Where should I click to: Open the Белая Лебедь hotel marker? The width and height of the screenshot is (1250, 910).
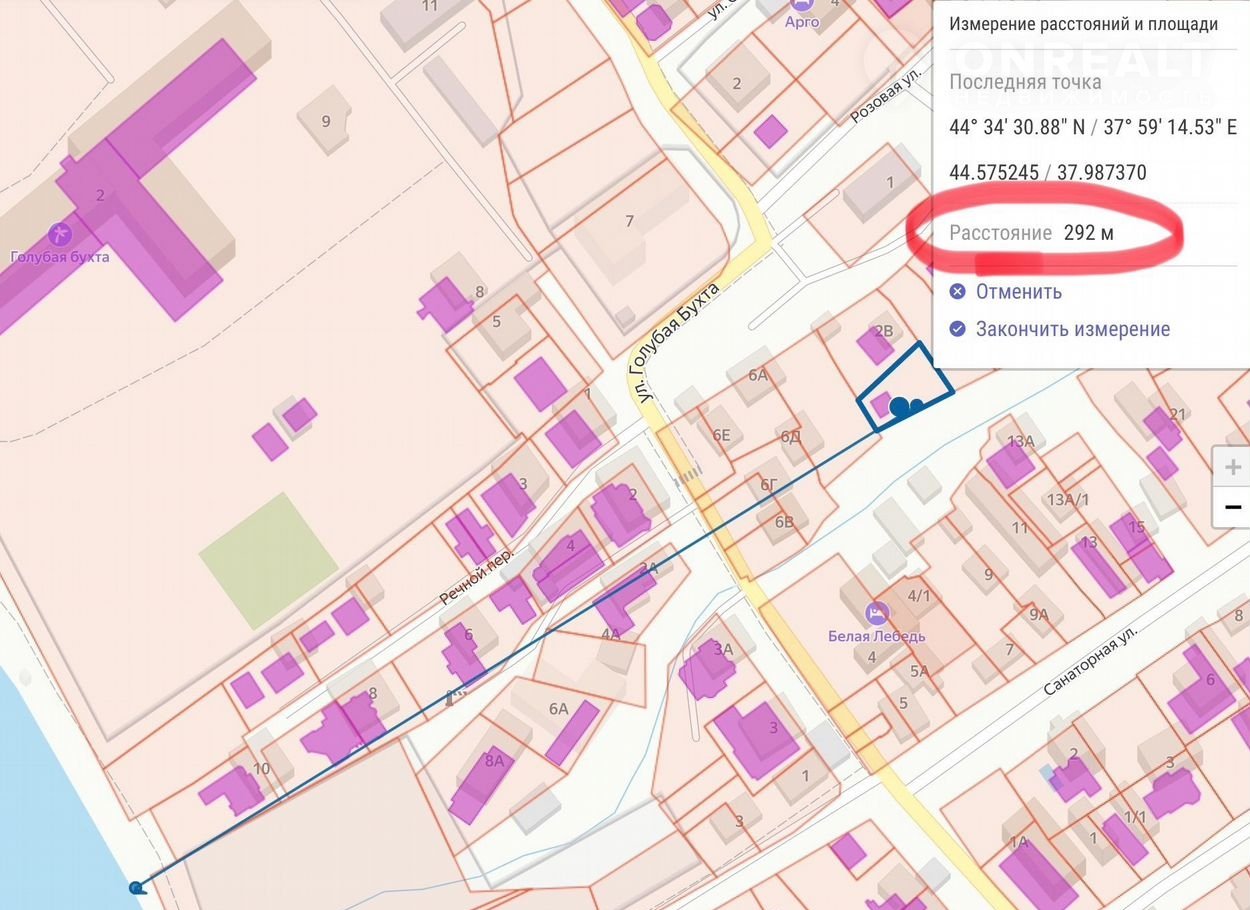pyautogui.click(x=876, y=612)
